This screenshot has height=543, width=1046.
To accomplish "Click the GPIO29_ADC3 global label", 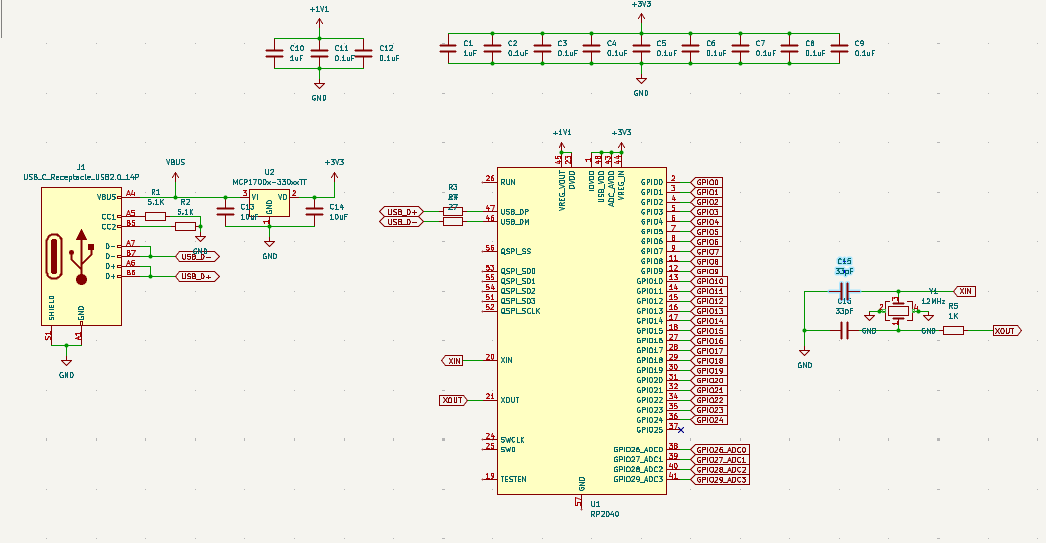I will pyautogui.click(x=721, y=480).
